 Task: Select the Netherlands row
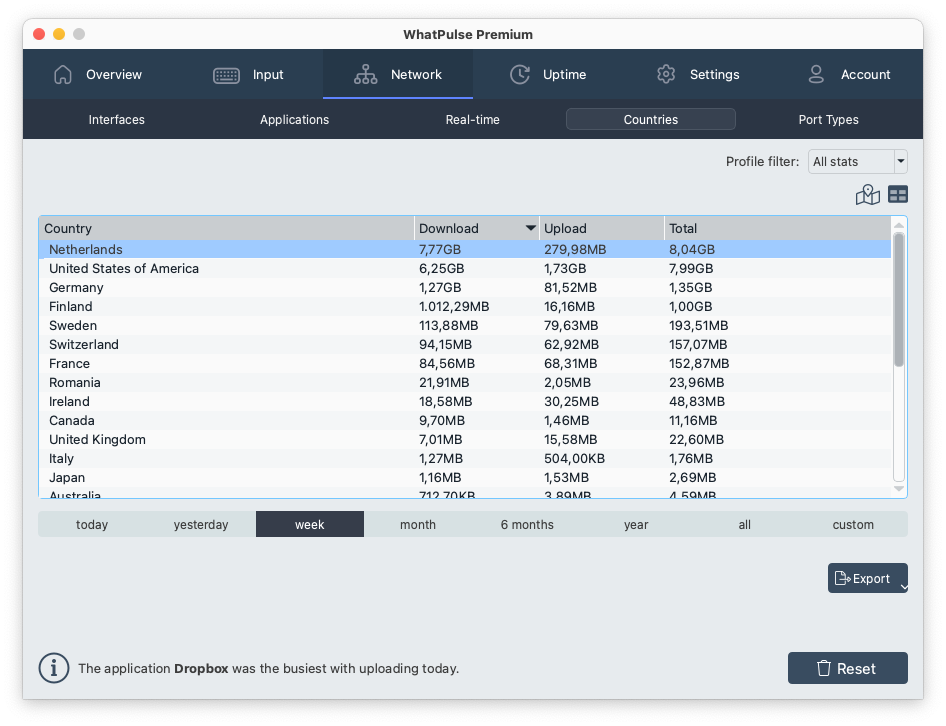click(x=465, y=249)
